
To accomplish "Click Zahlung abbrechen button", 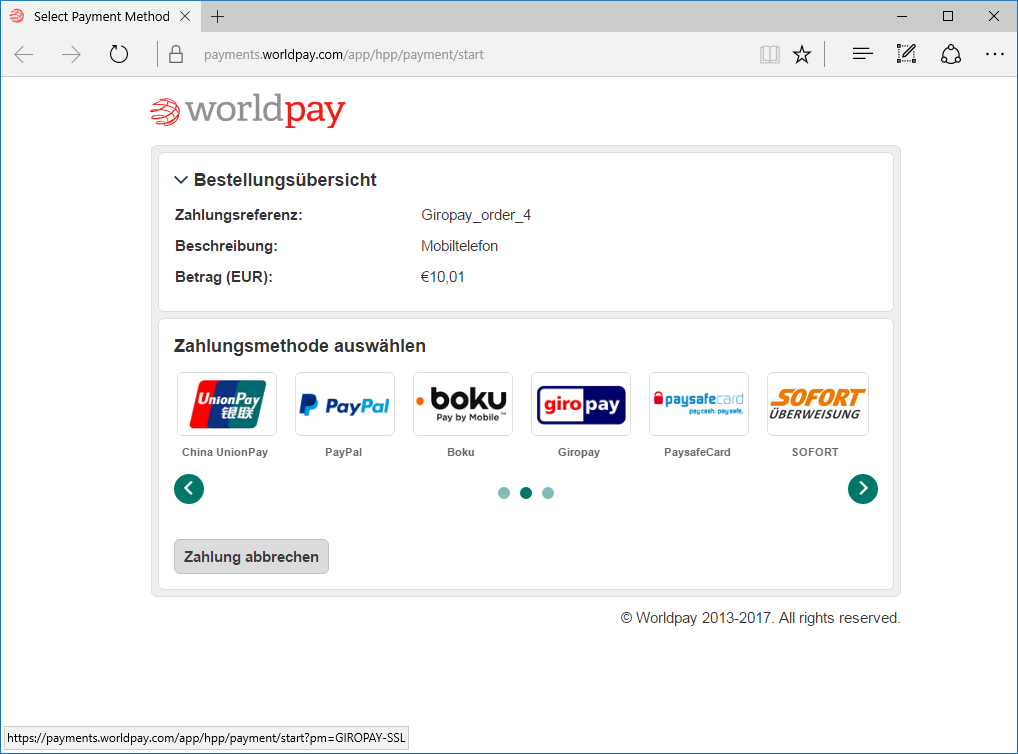I will (x=251, y=557).
